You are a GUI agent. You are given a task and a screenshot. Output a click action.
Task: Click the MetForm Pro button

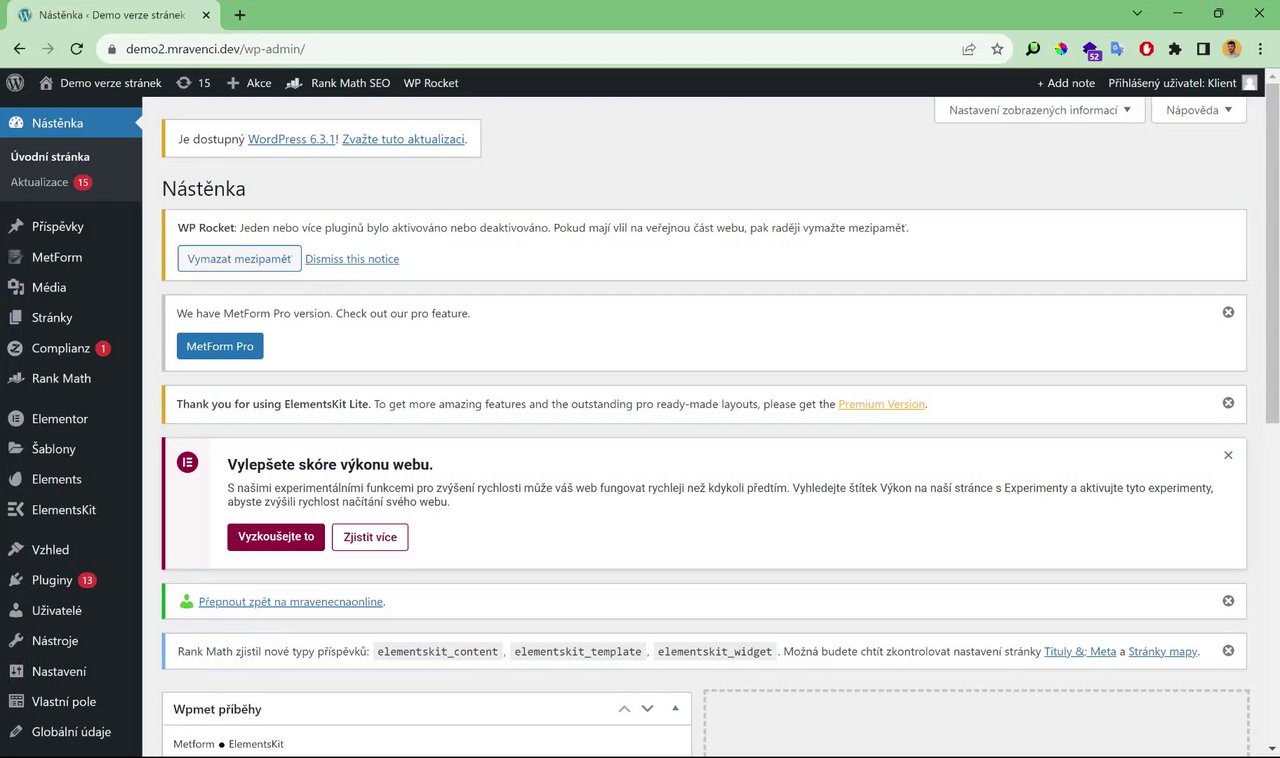220,346
